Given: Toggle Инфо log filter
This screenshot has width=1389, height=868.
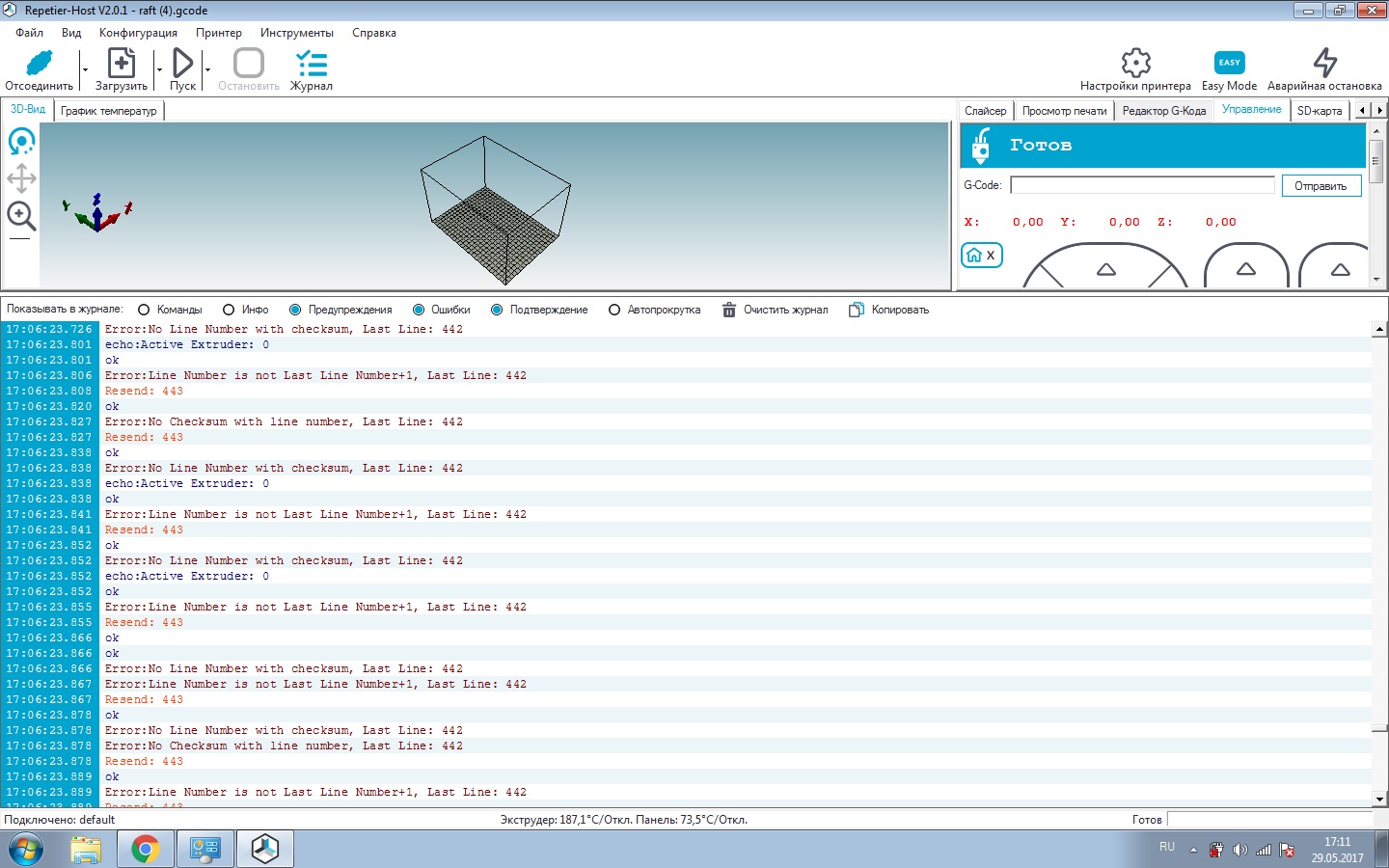Looking at the screenshot, I should [x=229, y=310].
